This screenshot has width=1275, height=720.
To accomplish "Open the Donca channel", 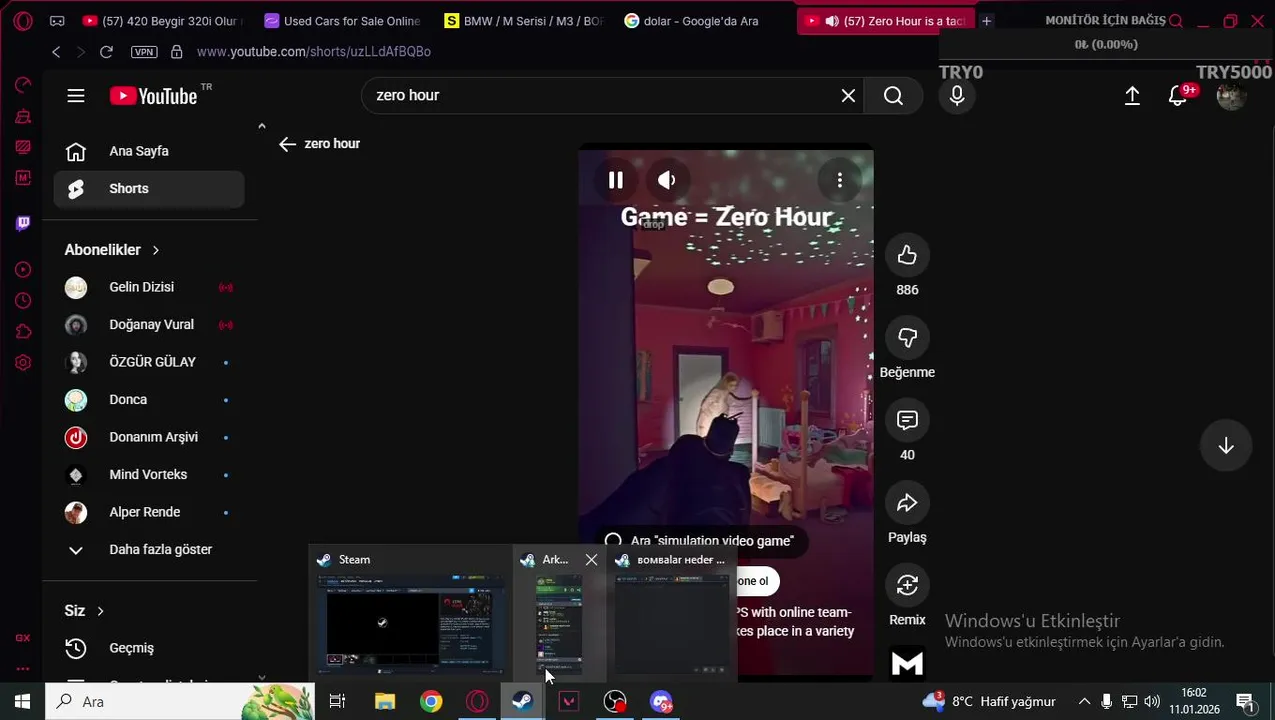I will [x=149, y=400].
